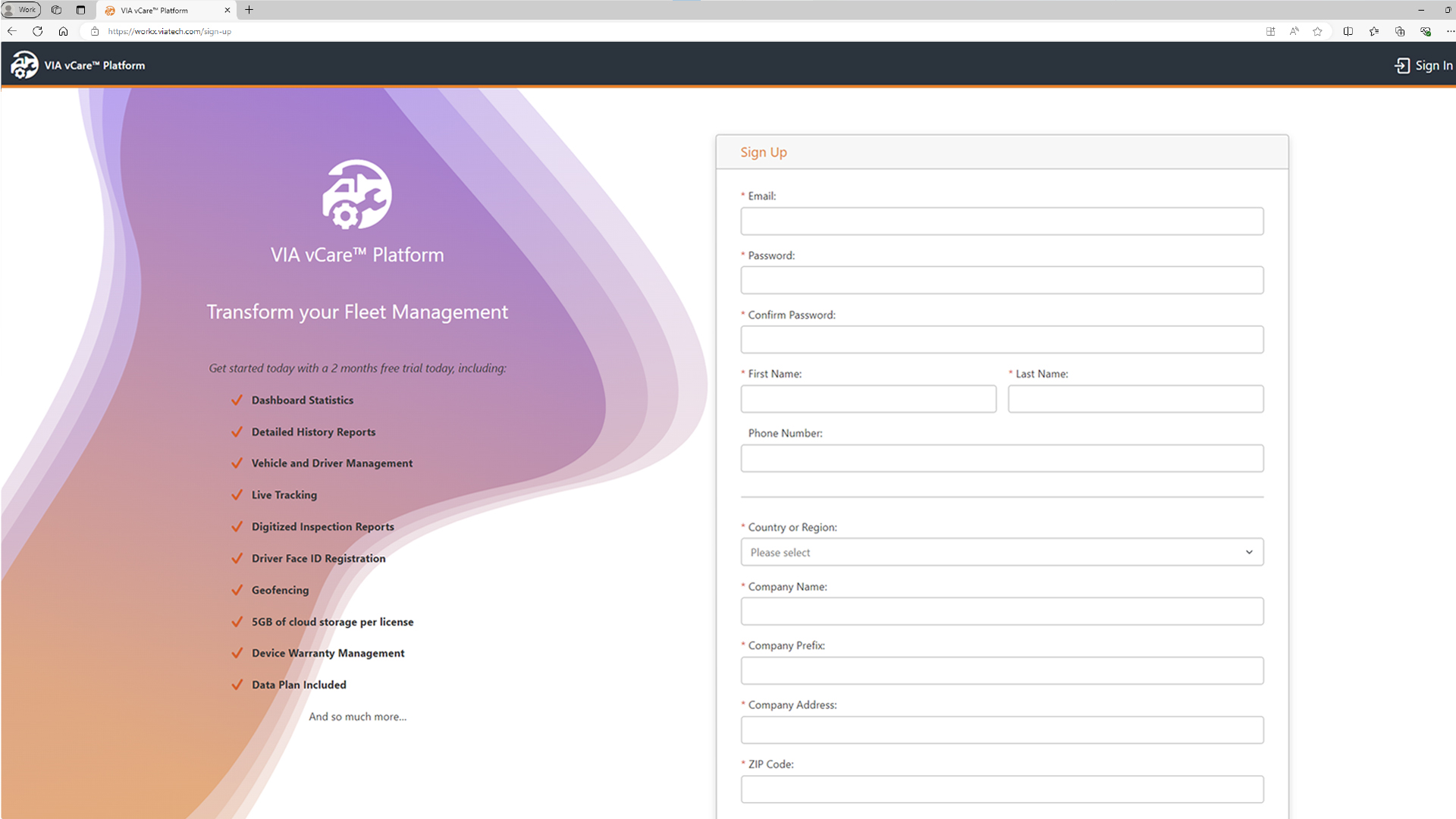The width and height of the screenshot is (1456, 819).
Task: Open the Collections icon
Action: pos(1399,31)
